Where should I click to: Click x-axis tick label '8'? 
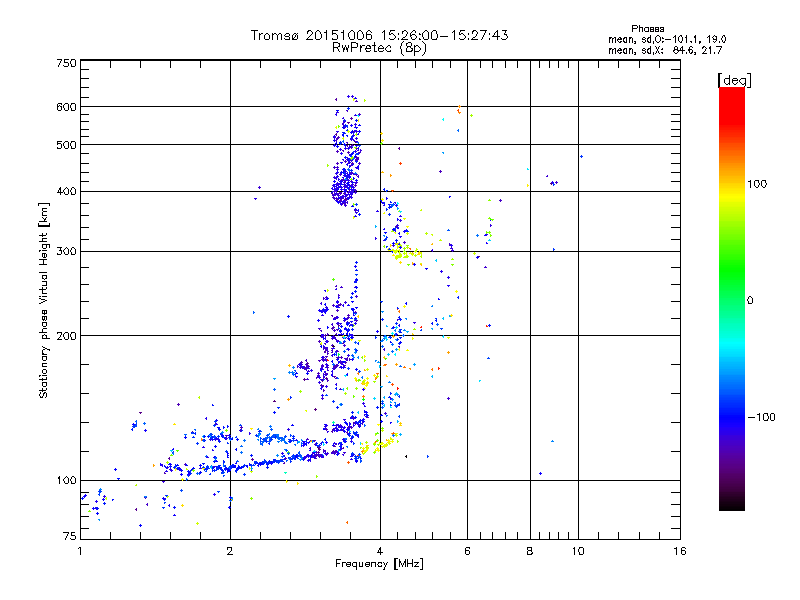point(530,551)
